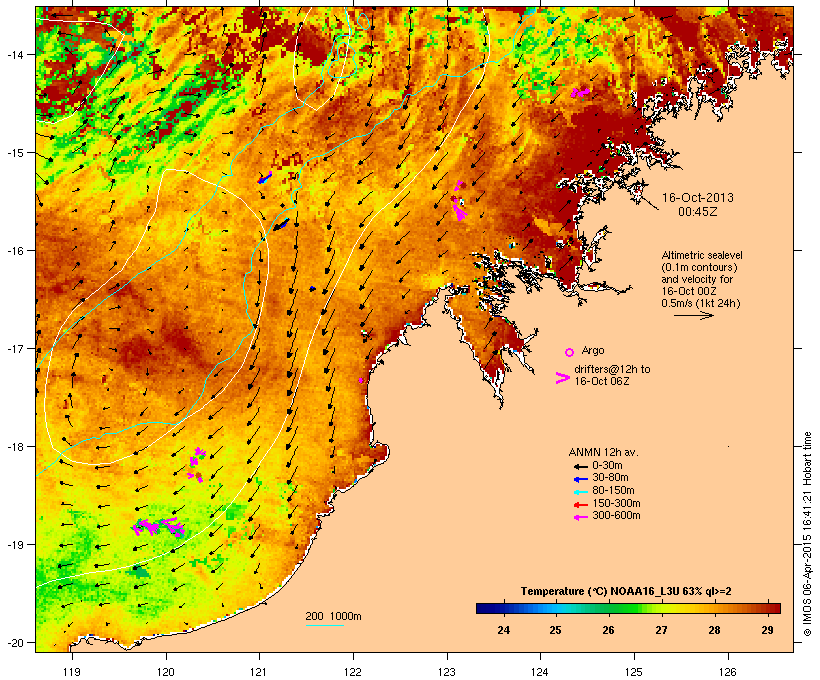Click the colorbar tick label 25
This screenshot has height=680, width=820.
555,630
